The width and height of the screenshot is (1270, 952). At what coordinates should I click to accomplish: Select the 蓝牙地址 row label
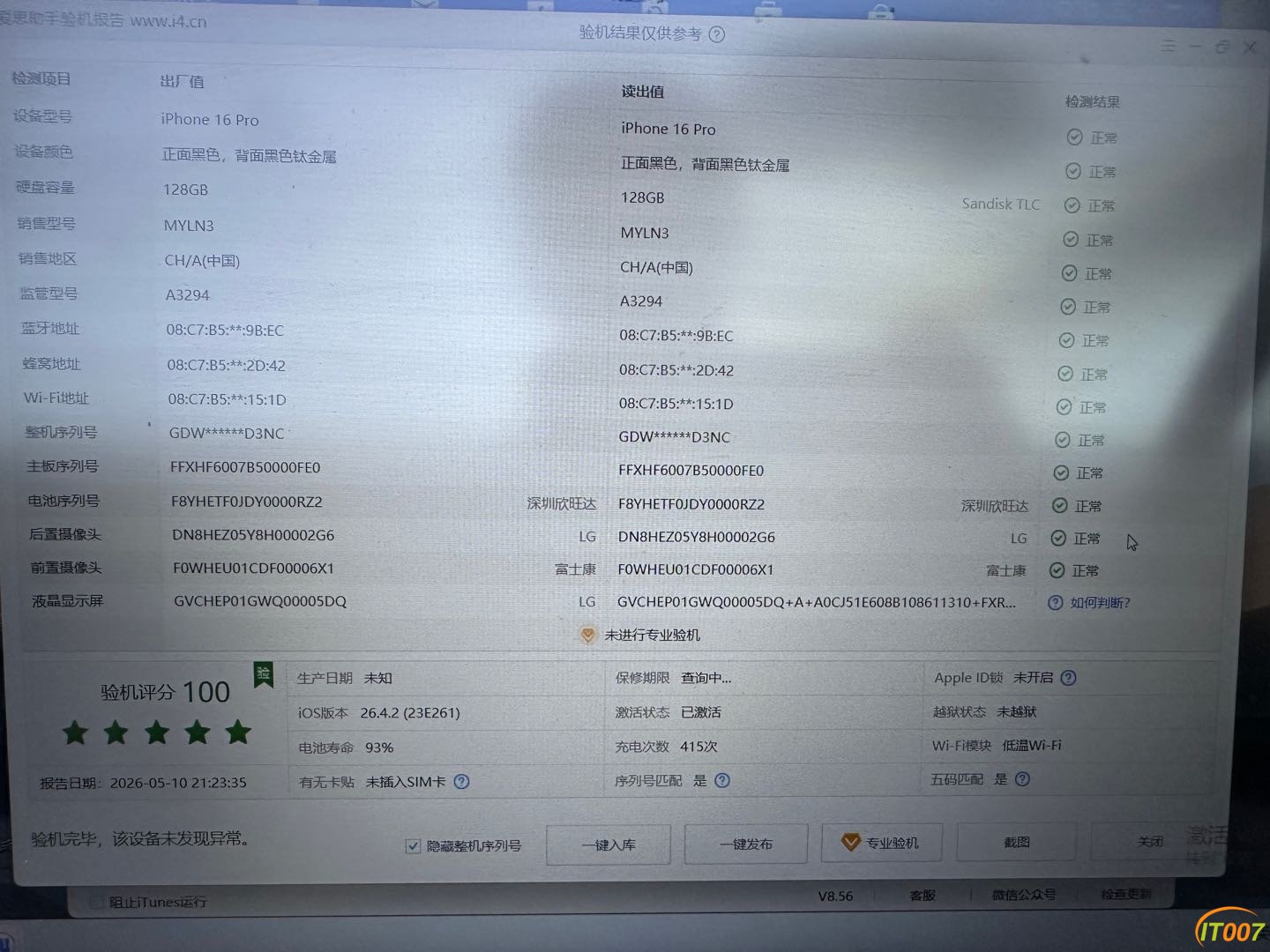pyautogui.click(x=50, y=328)
